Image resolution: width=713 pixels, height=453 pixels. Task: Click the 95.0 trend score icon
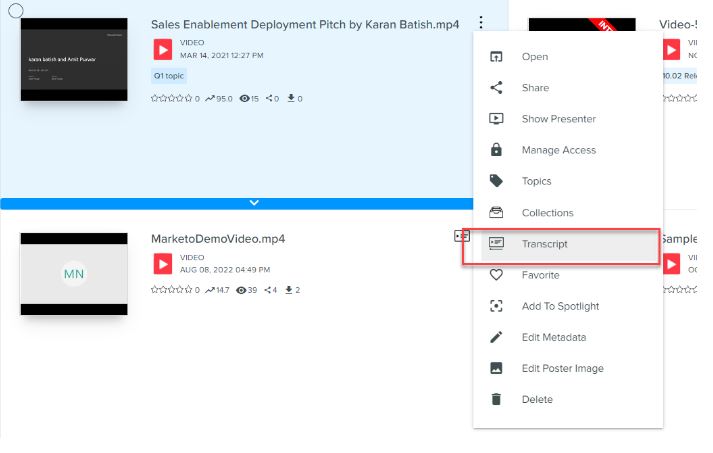pyautogui.click(x=210, y=98)
